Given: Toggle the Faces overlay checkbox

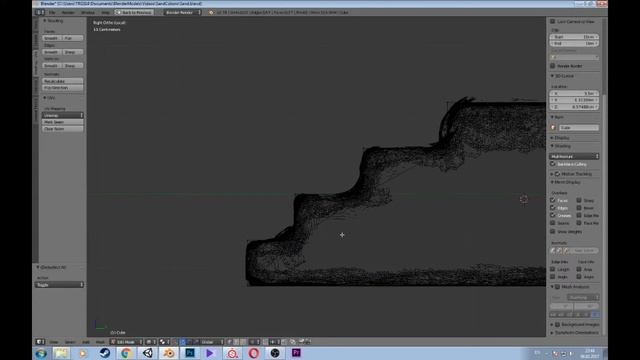Looking at the screenshot, I should tap(553, 200).
